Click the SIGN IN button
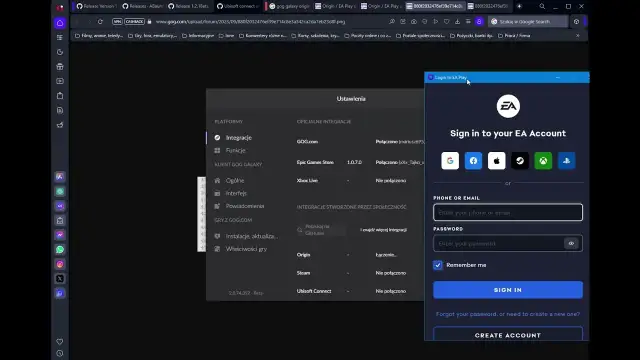Image resolution: width=640 pixels, height=360 pixels. (508, 290)
